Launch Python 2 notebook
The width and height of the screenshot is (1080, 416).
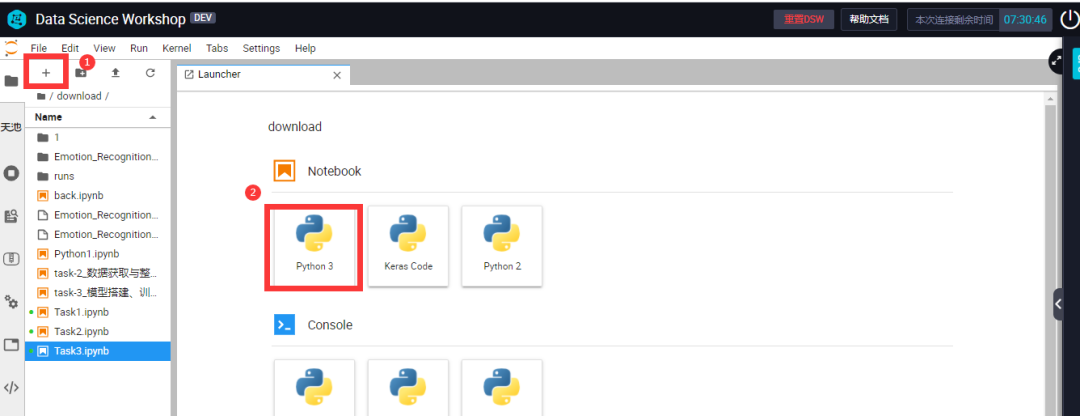[502, 246]
